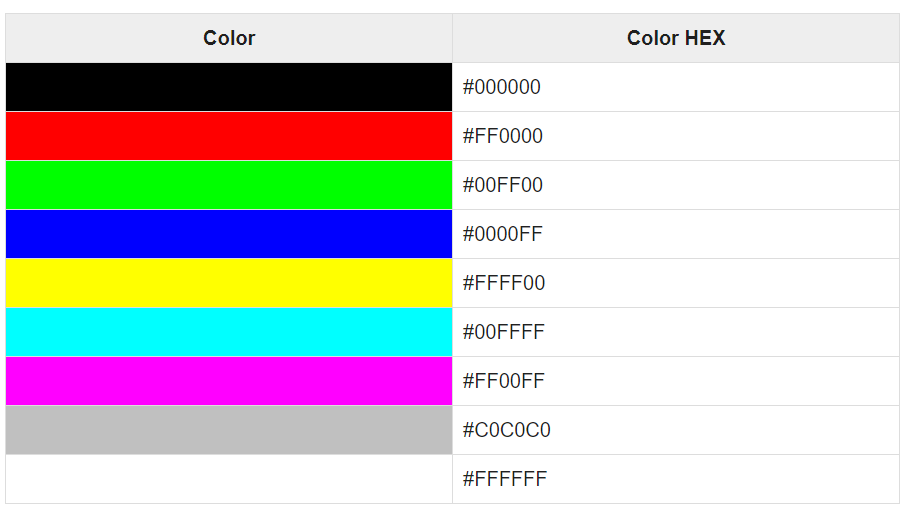Click the Color column header
This screenshot has height=516, width=912.
229,38
